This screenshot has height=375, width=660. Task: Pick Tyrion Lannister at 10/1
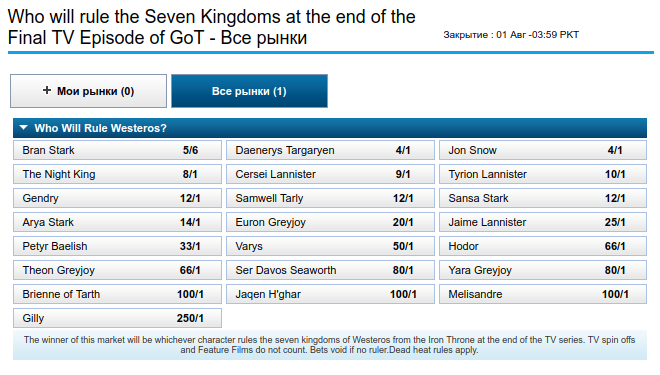tap(543, 174)
